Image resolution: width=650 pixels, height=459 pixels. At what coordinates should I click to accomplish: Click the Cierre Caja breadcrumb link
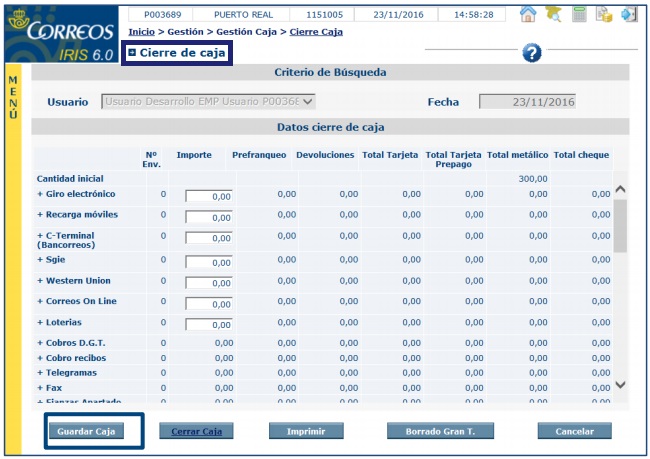[x=316, y=32]
